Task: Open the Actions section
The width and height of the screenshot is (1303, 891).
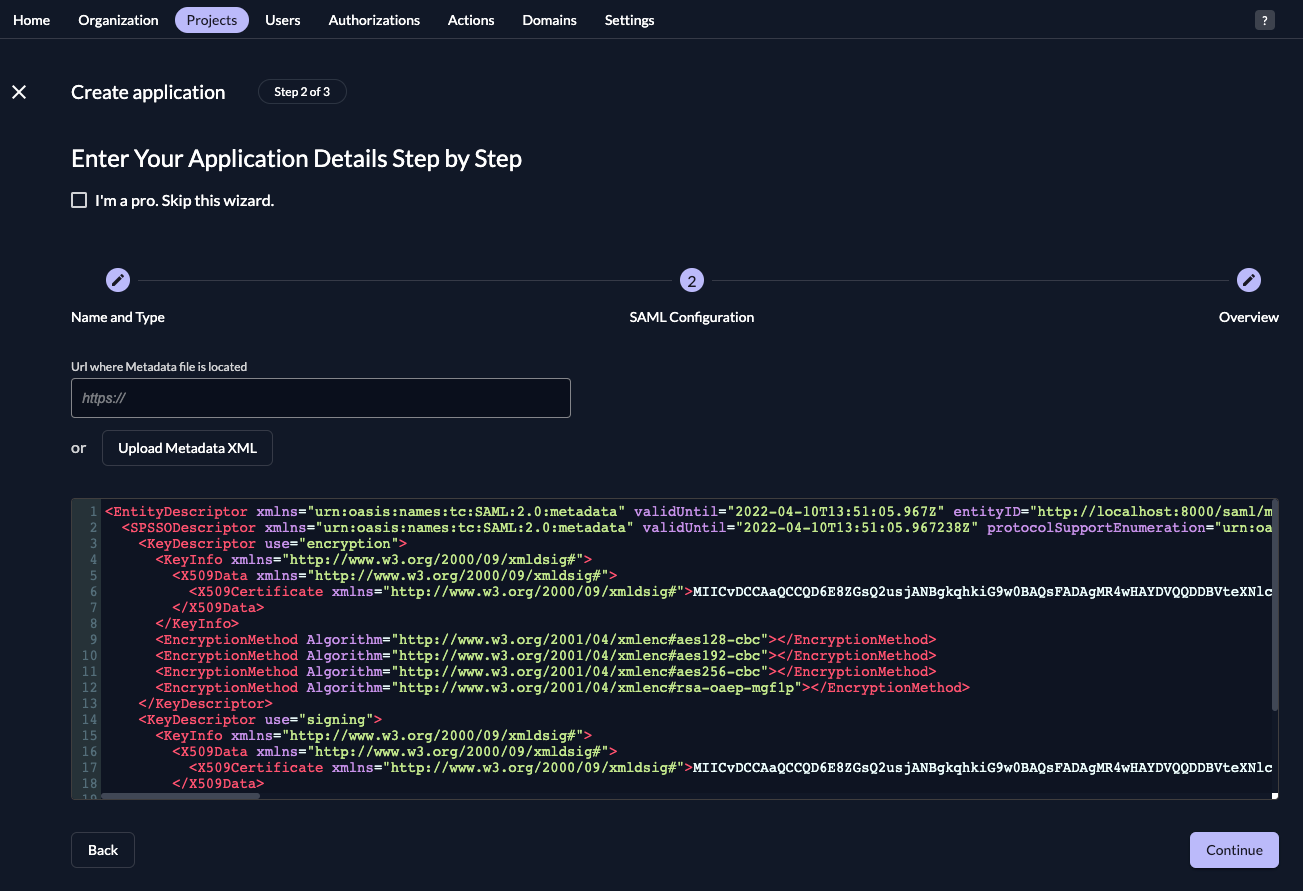Action: 470,19
